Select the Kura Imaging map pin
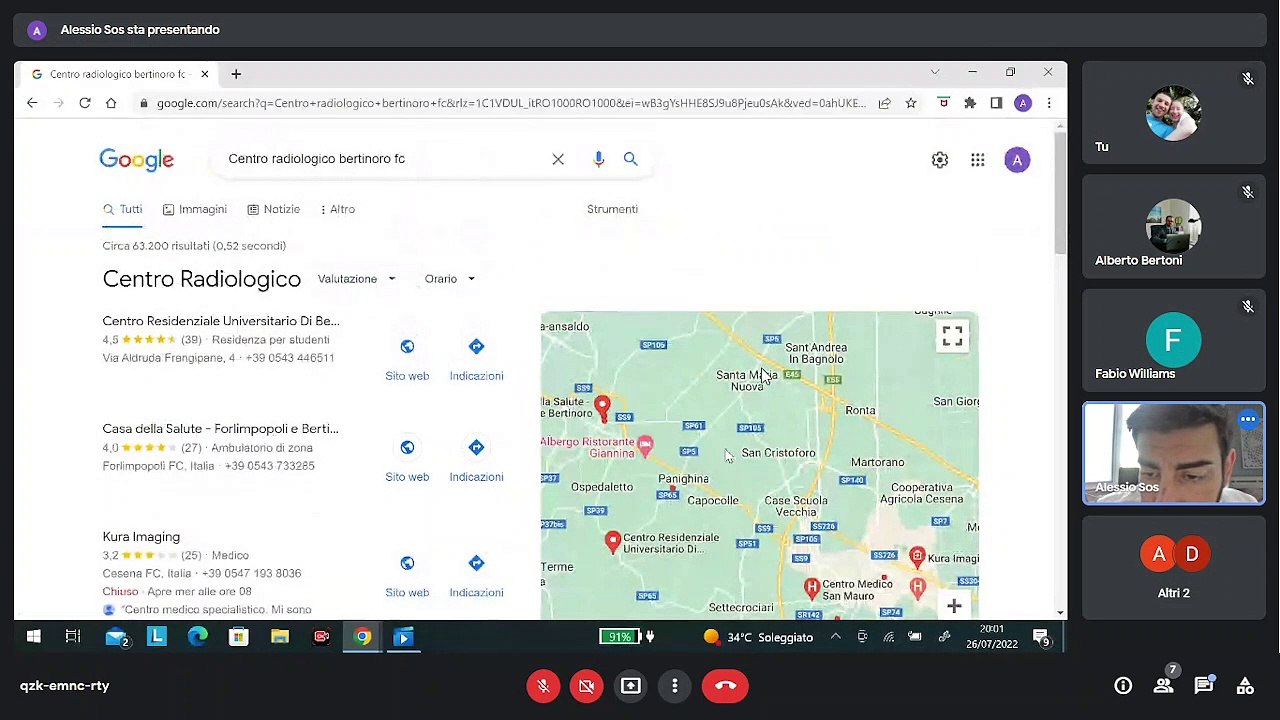This screenshot has width=1280, height=720. coord(917,556)
